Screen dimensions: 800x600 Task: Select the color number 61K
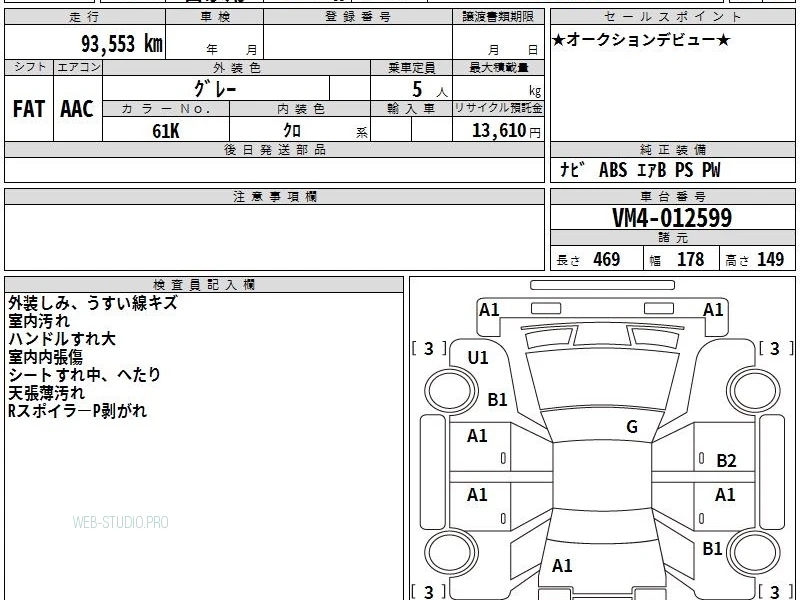[166, 131]
